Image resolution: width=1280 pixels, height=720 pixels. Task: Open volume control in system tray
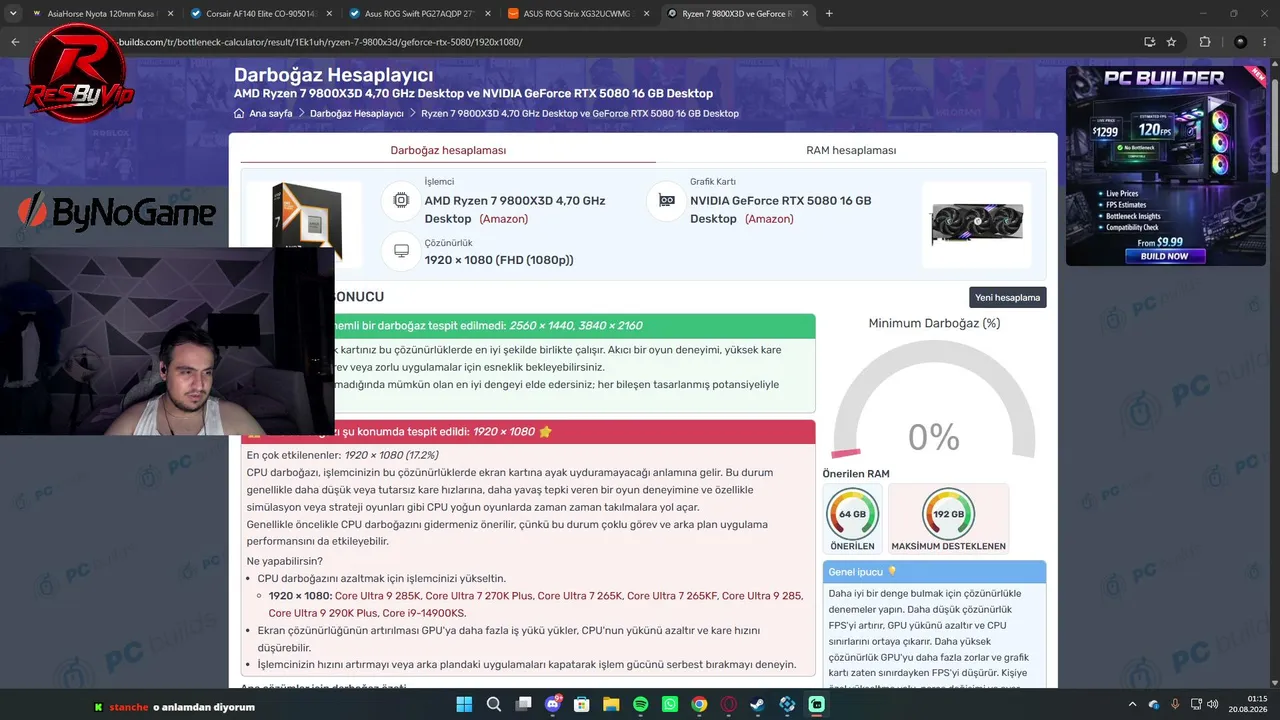1213,705
